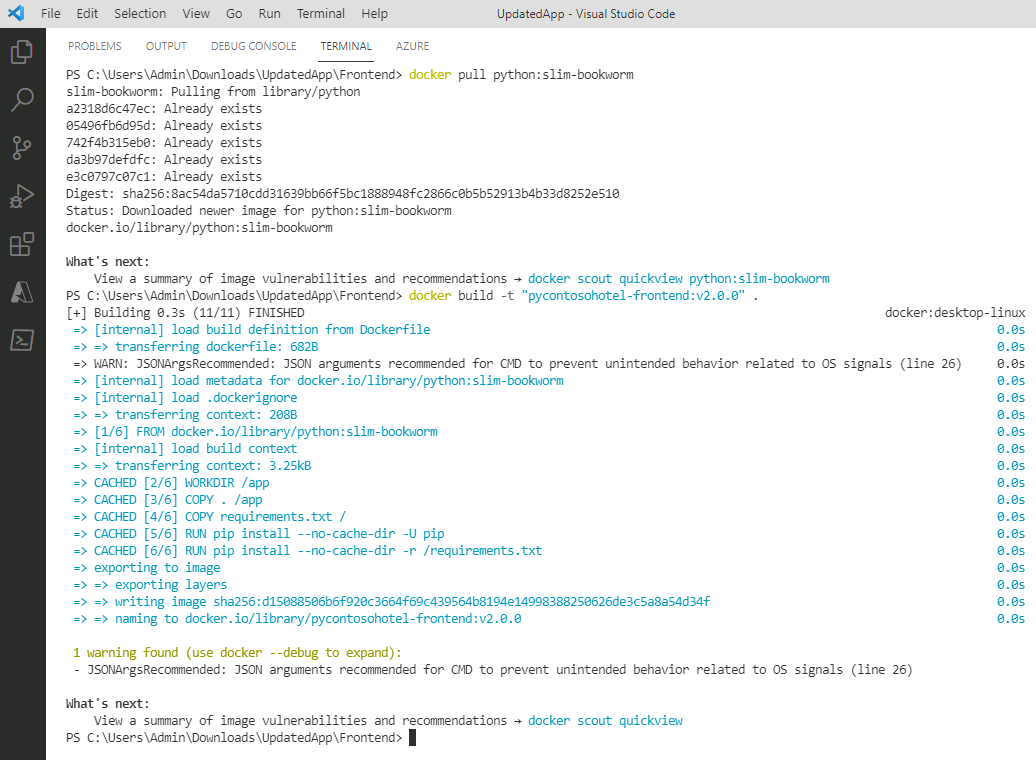Click the 'docker pull python:slim-bookworm' command text
The width and height of the screenshot is (1036, 760).
(521, 75)
